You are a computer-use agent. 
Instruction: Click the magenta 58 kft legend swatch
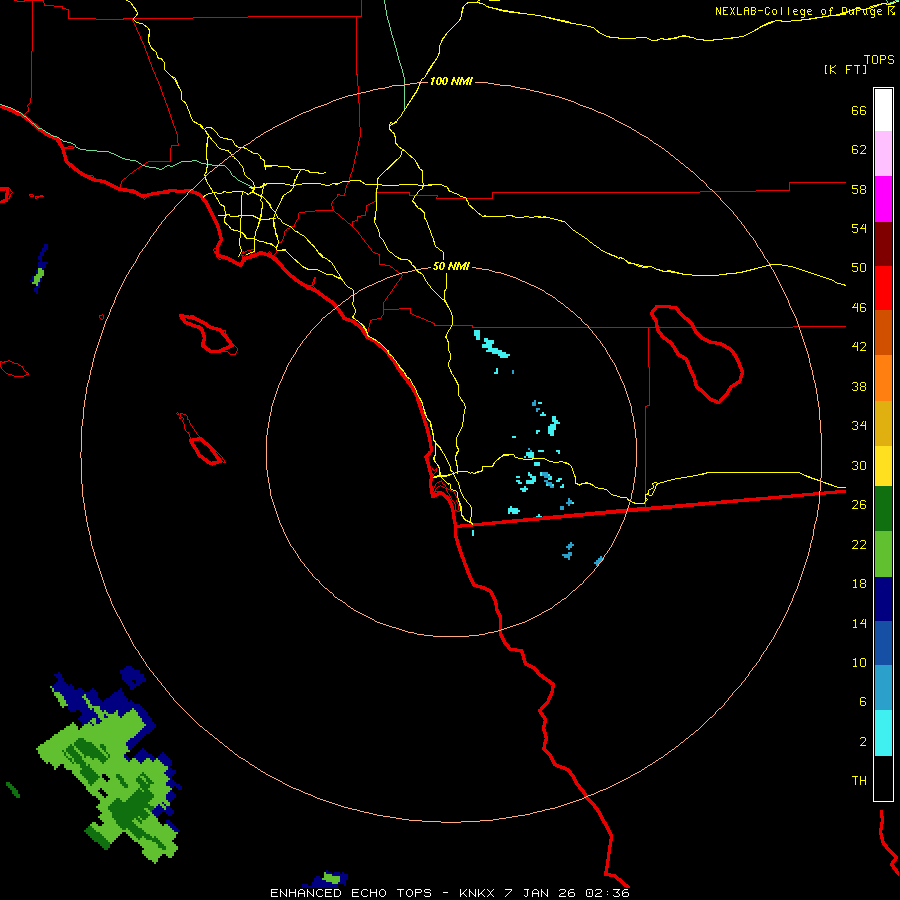[883, 199]
